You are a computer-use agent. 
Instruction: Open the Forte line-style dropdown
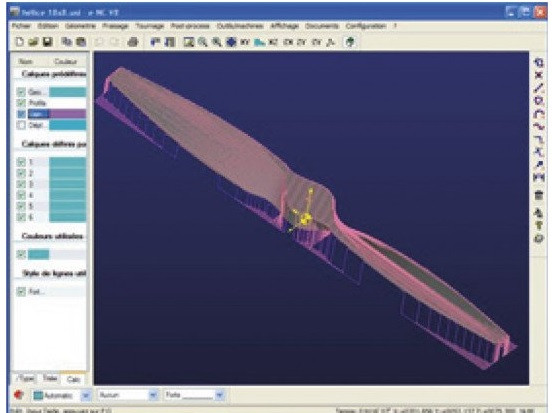coord(220,395)
